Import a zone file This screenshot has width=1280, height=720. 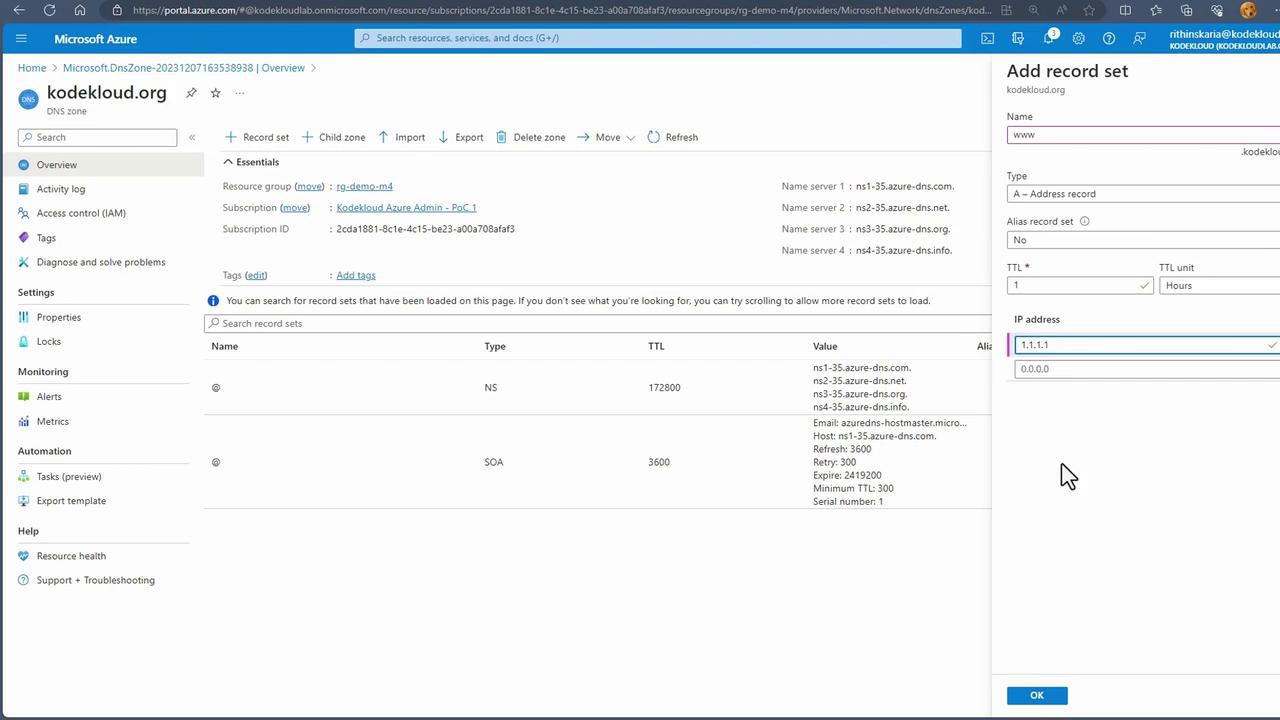pos(401,137)
